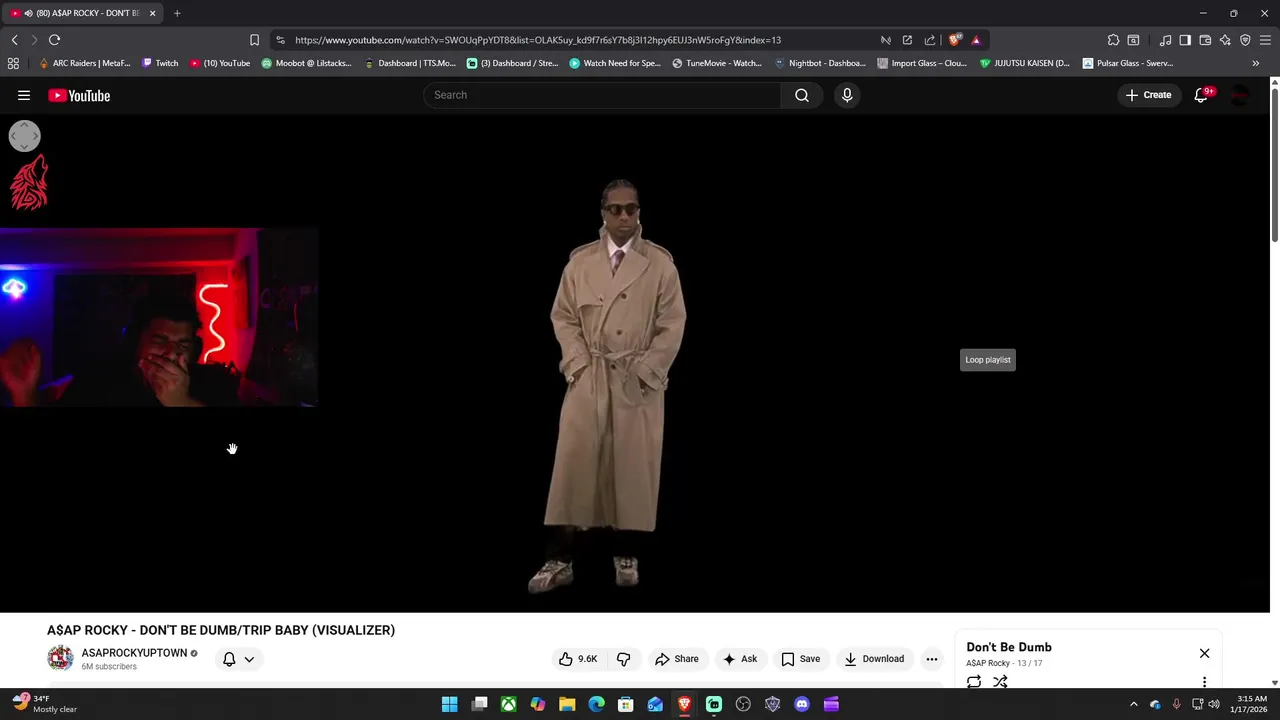
Task: Open the Nightbot Dashboard bookmark
Action: (x=820, y=63)
